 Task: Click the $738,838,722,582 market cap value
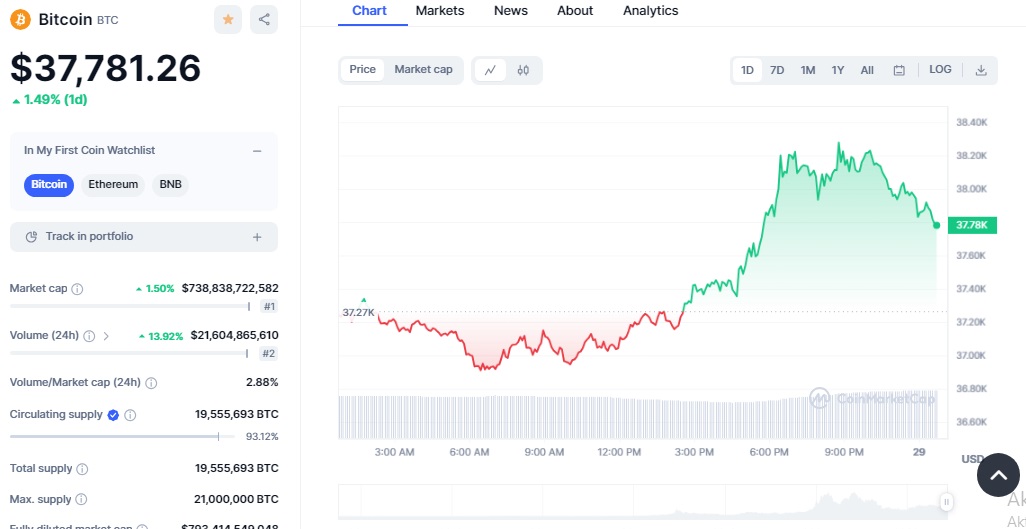pyautogui.click(x=230, y=288)
